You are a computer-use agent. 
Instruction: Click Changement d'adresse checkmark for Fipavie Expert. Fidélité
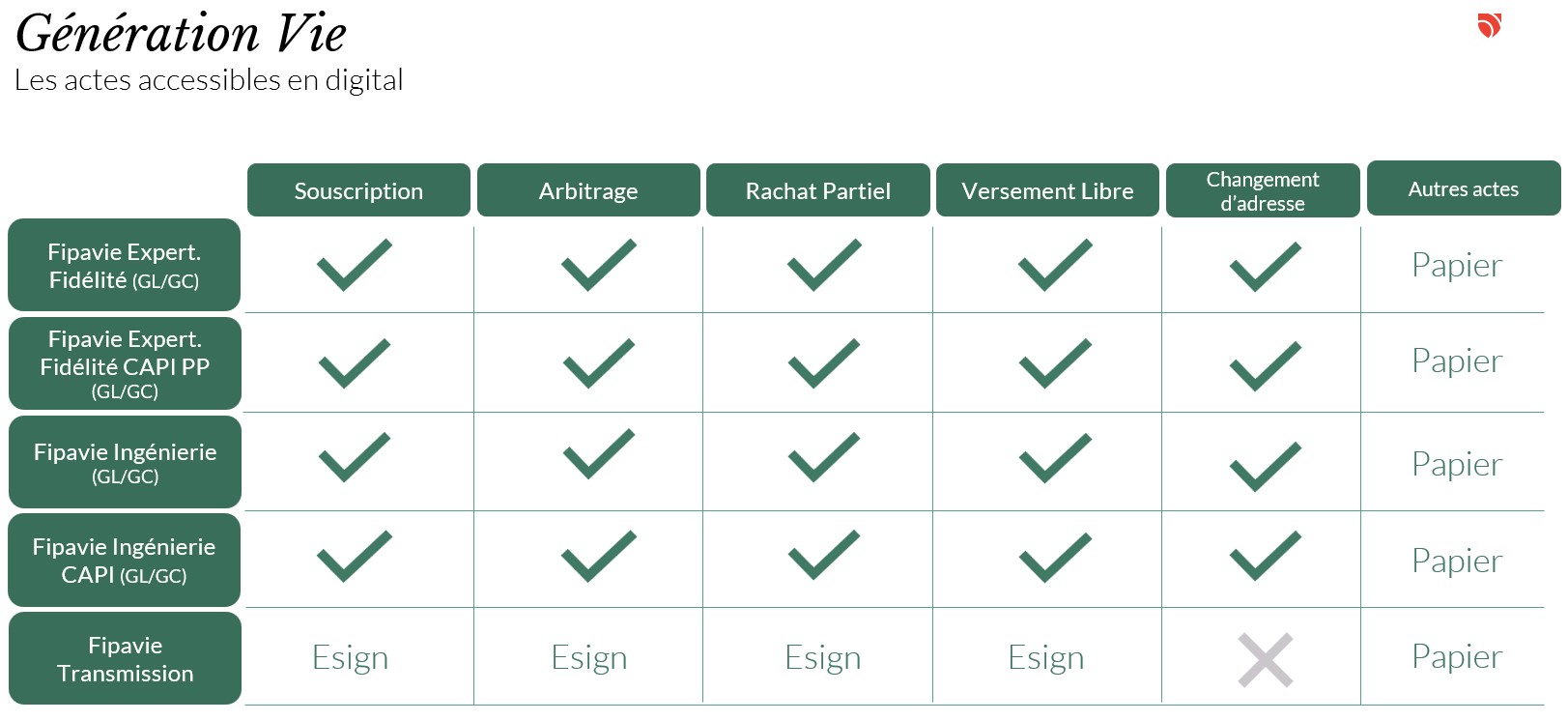pyautogui.click(x=1266, y=267)
